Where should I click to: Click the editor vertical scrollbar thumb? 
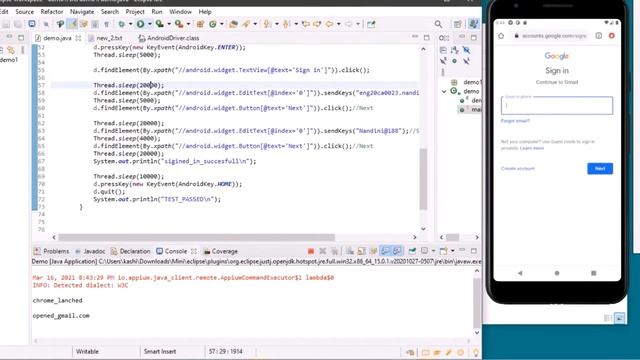423,179
